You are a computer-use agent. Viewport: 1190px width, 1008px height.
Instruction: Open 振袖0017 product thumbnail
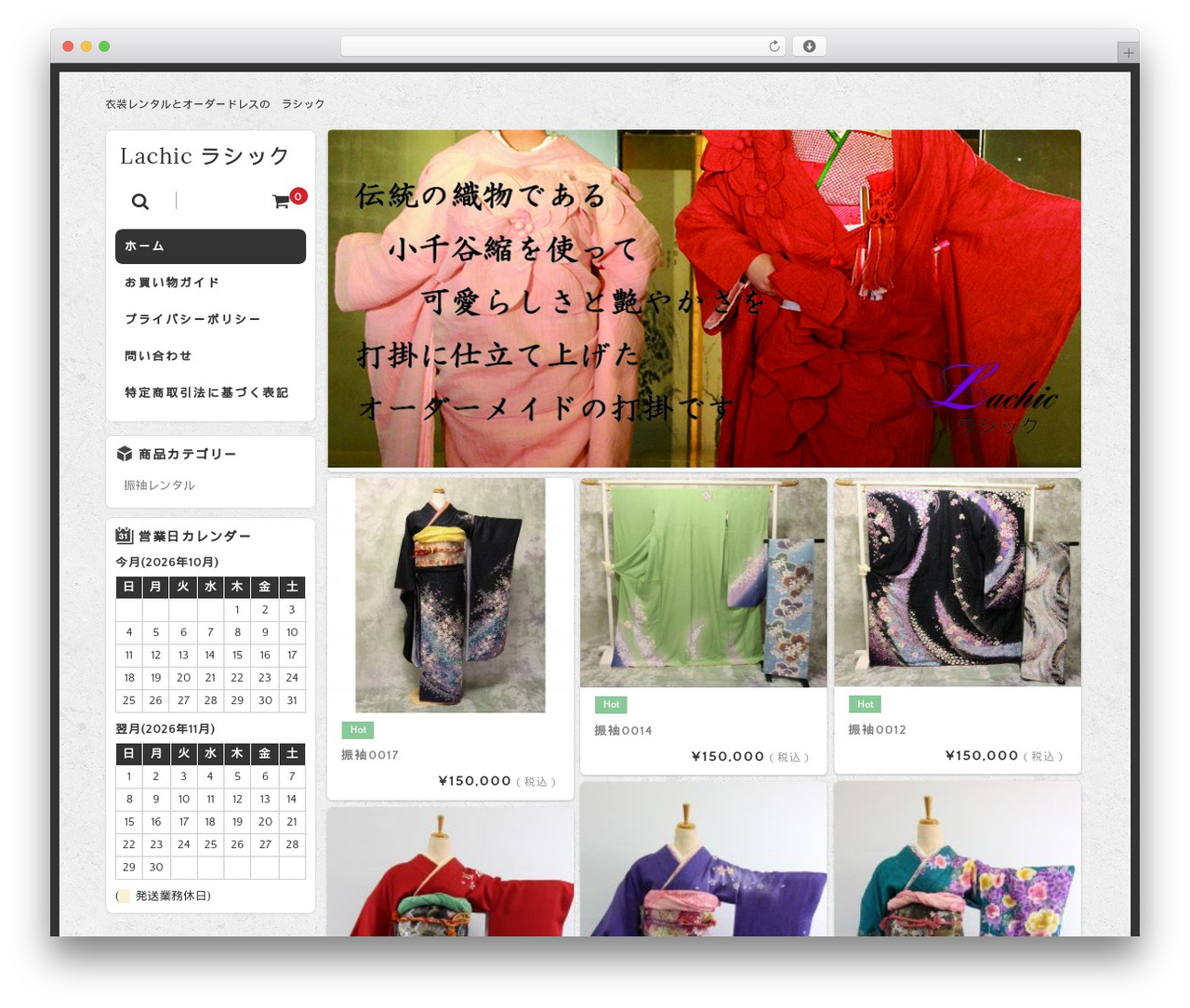(x=450, y=595)
